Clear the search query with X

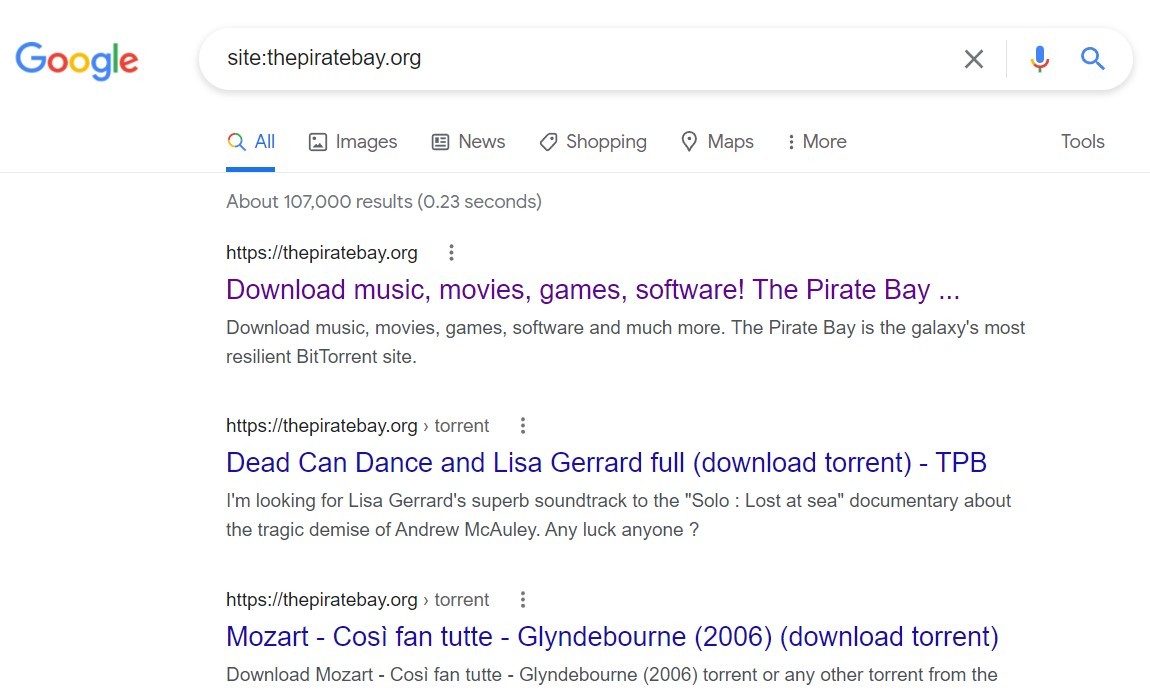(x=973, y=59)
